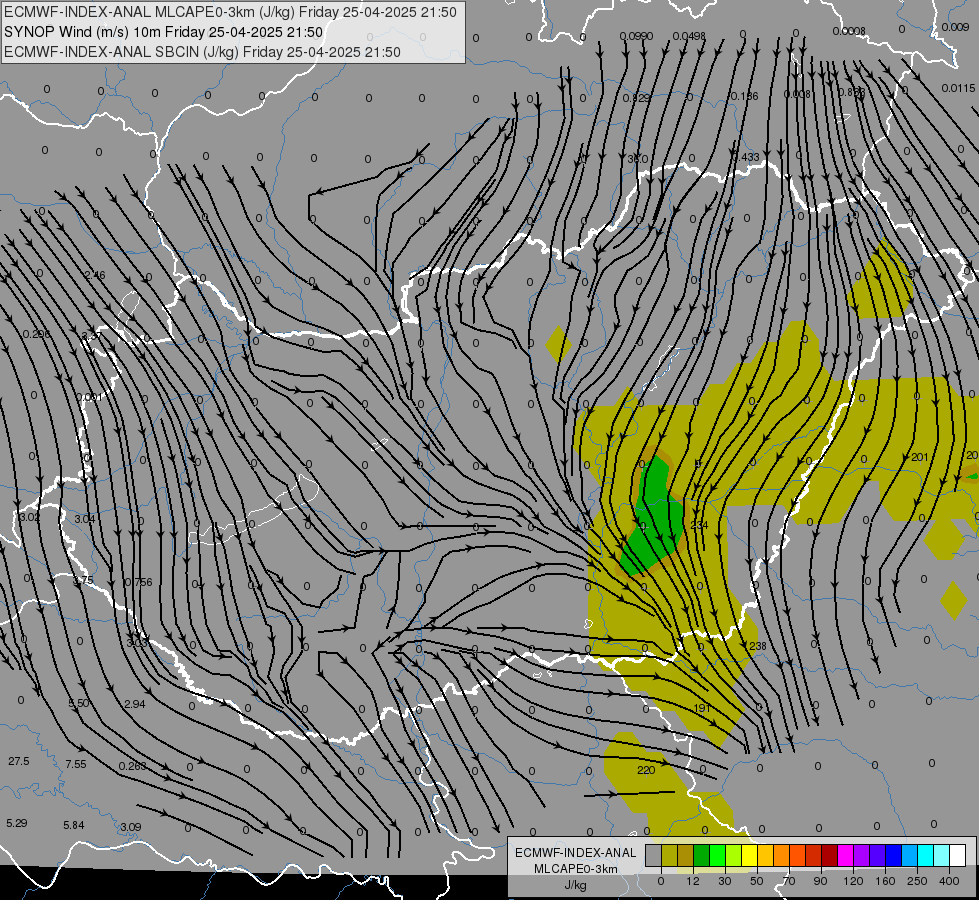Click the magenta legend swatch
Screen dimensions: 979x900
[846, 855]
